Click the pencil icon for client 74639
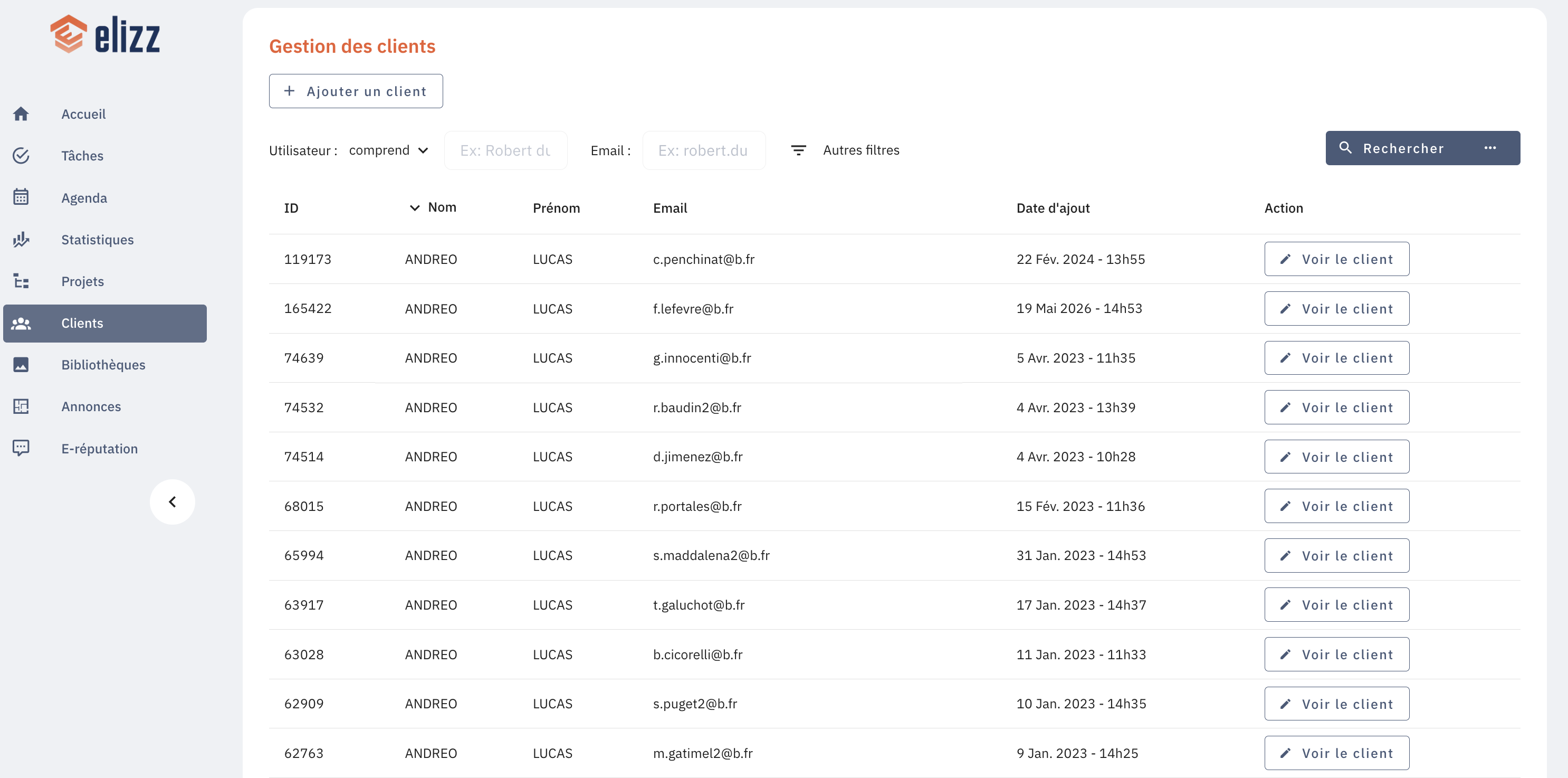The width and height of the screenshot is (1568, 778). pos(1285,358)
